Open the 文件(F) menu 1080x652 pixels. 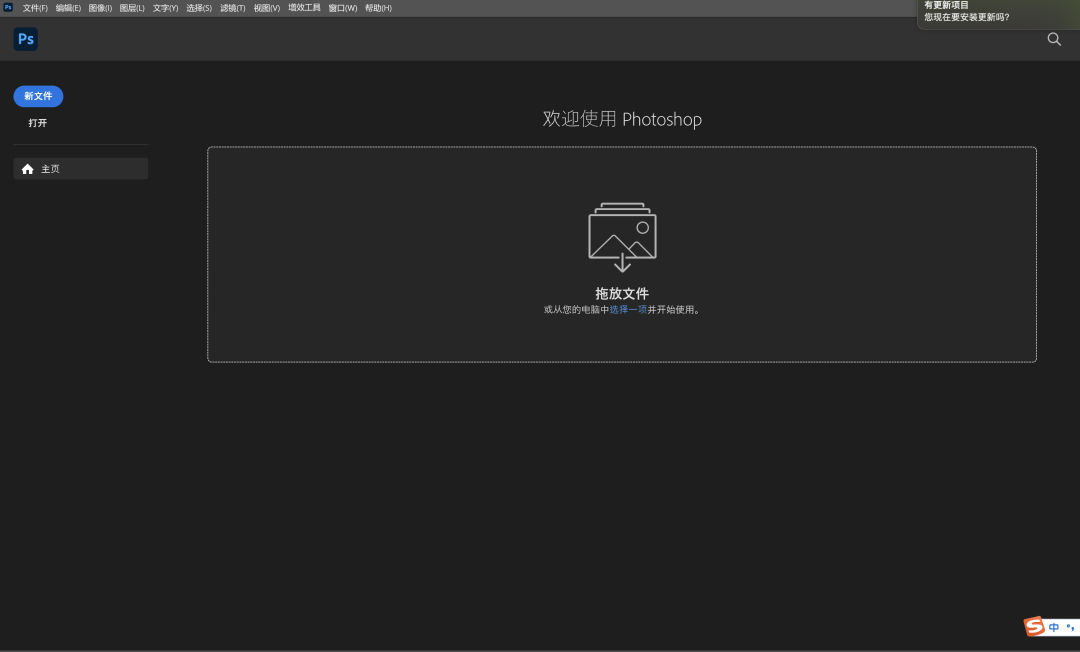[x=35, y=8]
